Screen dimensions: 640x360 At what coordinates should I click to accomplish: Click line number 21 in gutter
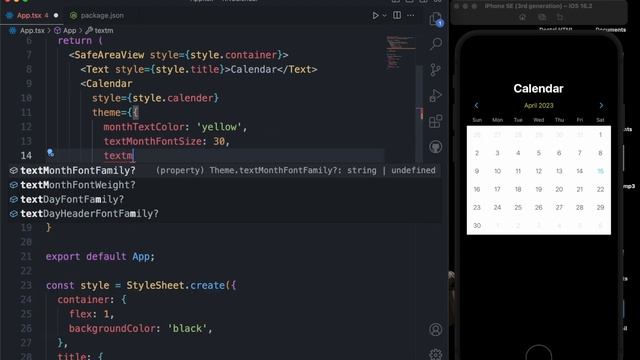(x=26, y=256)
